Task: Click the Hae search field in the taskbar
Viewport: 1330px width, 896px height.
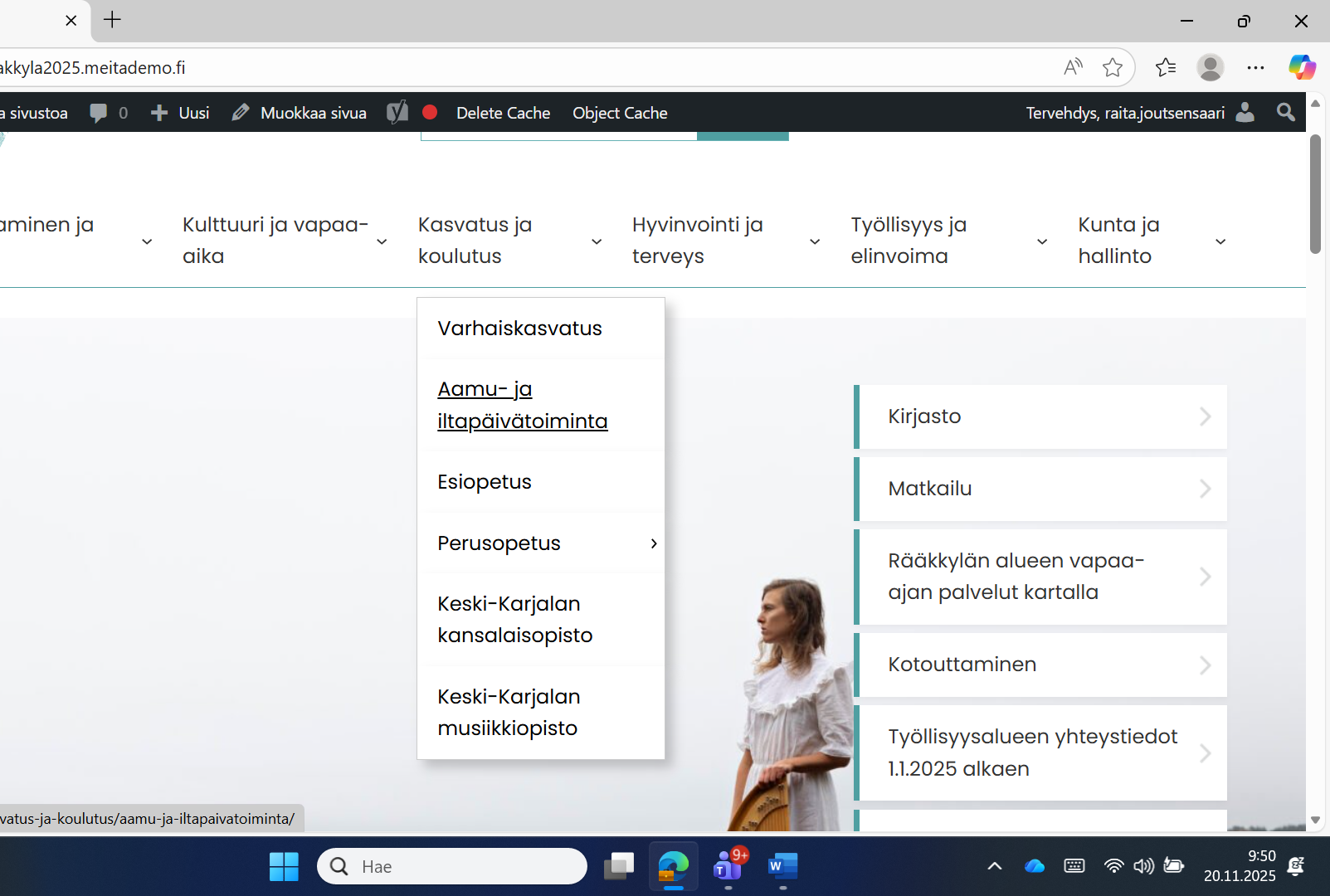Action: [x=452, y=865]
